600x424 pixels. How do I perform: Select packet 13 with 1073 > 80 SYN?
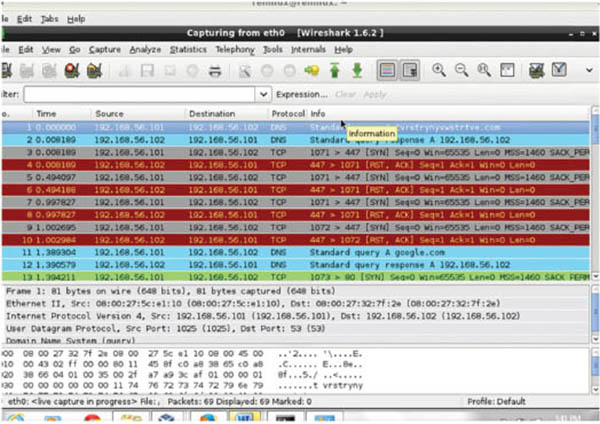(295, 277)
